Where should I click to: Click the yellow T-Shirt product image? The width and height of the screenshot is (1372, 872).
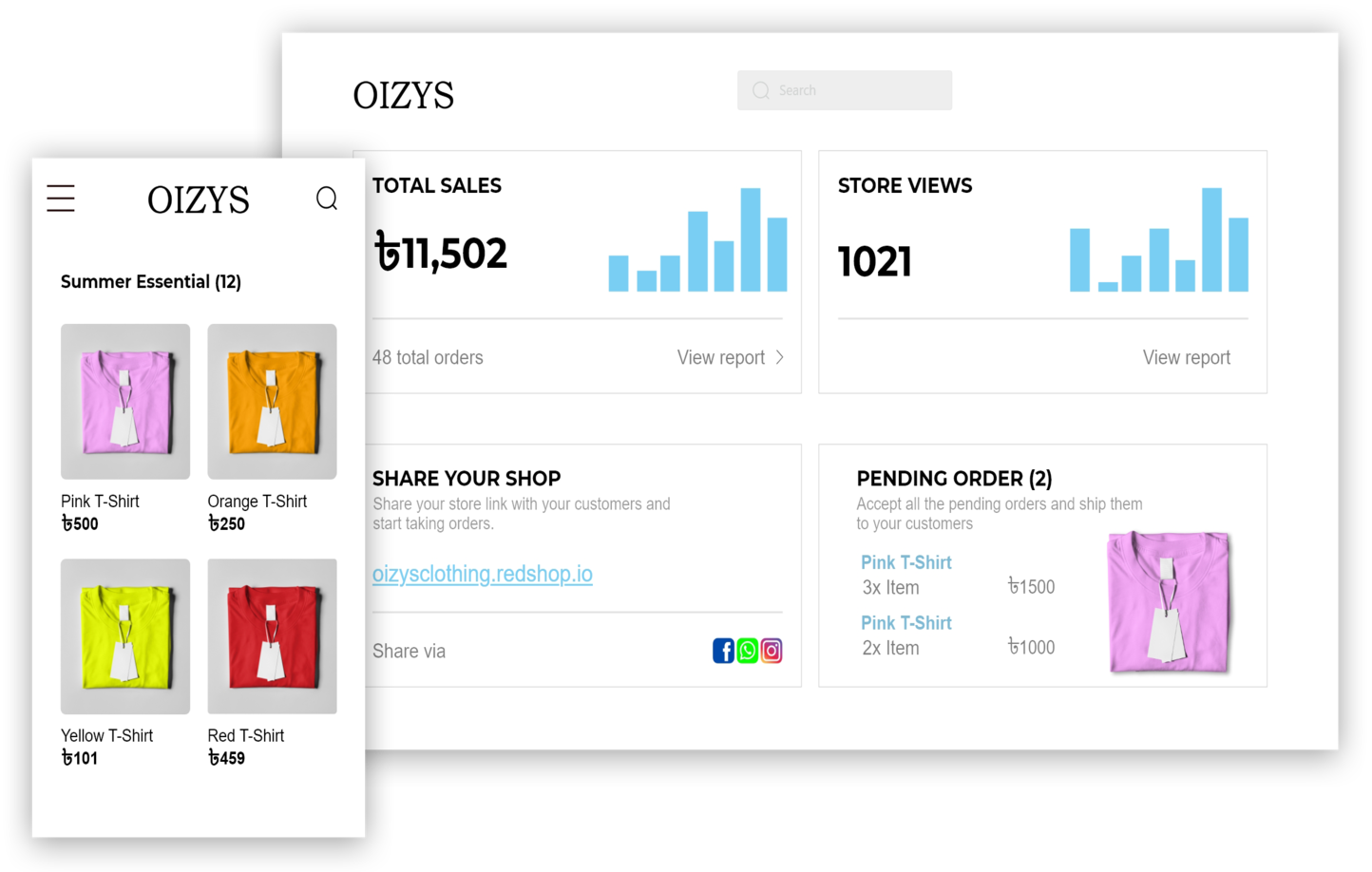click(x=124, y=635)
